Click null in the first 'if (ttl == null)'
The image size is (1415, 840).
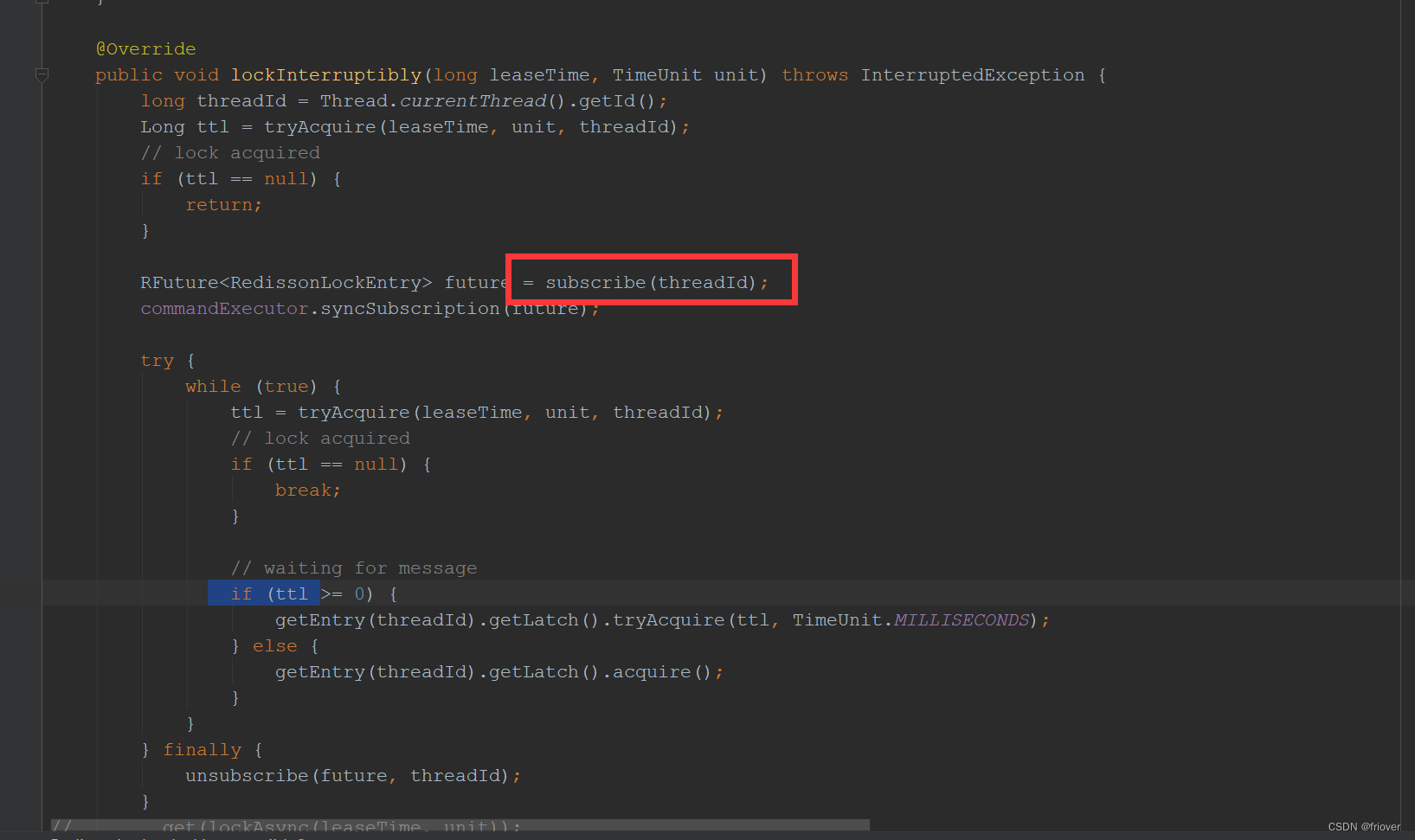[x=286, y=179]
